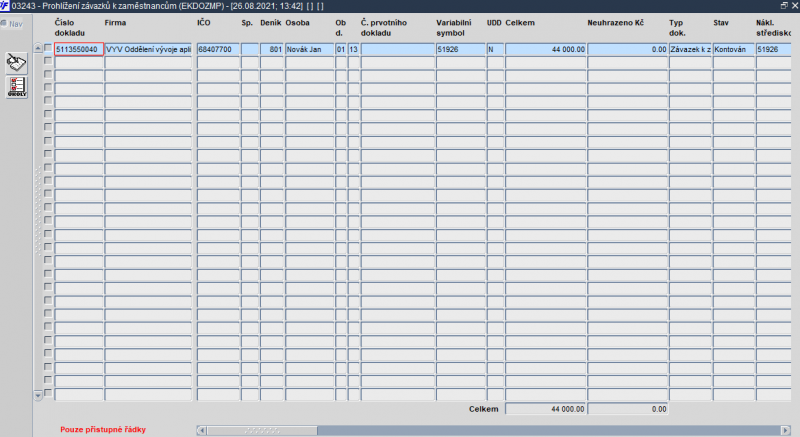Select the Osoba cell Novák Jan

pos(309,49)
